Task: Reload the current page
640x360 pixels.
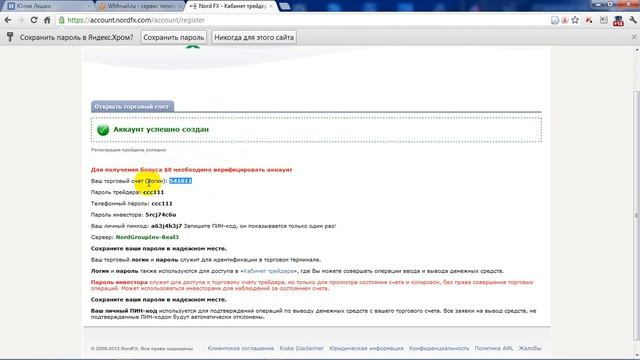Action: point(34,20)
